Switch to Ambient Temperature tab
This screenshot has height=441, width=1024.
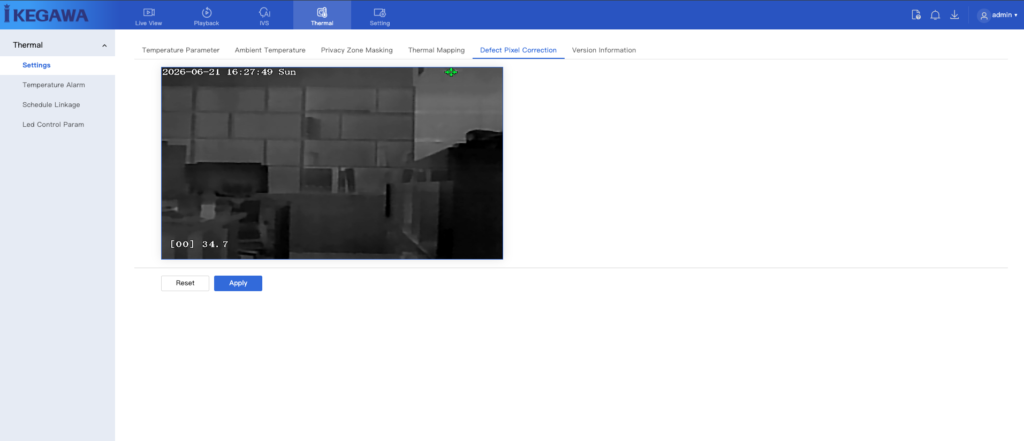pyautogui.click(x=270, y=50)
